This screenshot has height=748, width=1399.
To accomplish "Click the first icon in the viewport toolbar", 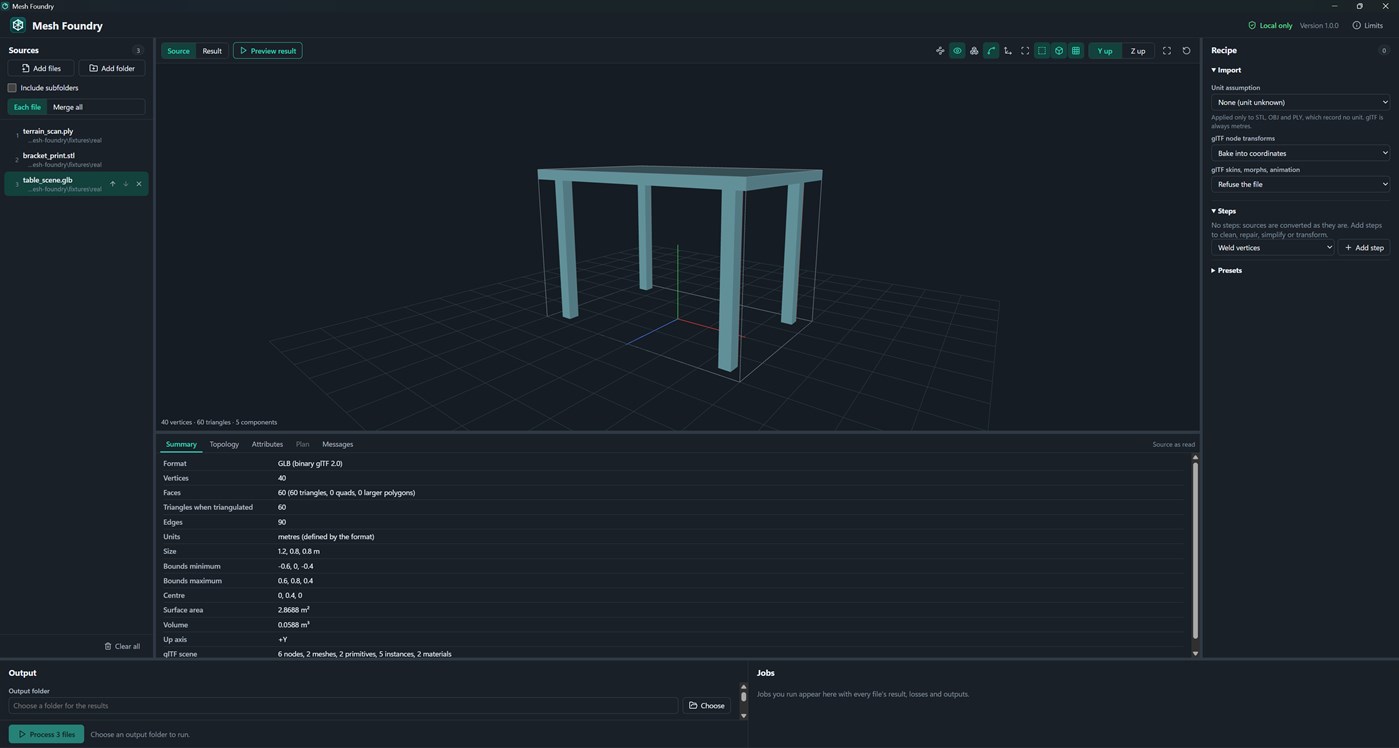I will pos(940,51).
